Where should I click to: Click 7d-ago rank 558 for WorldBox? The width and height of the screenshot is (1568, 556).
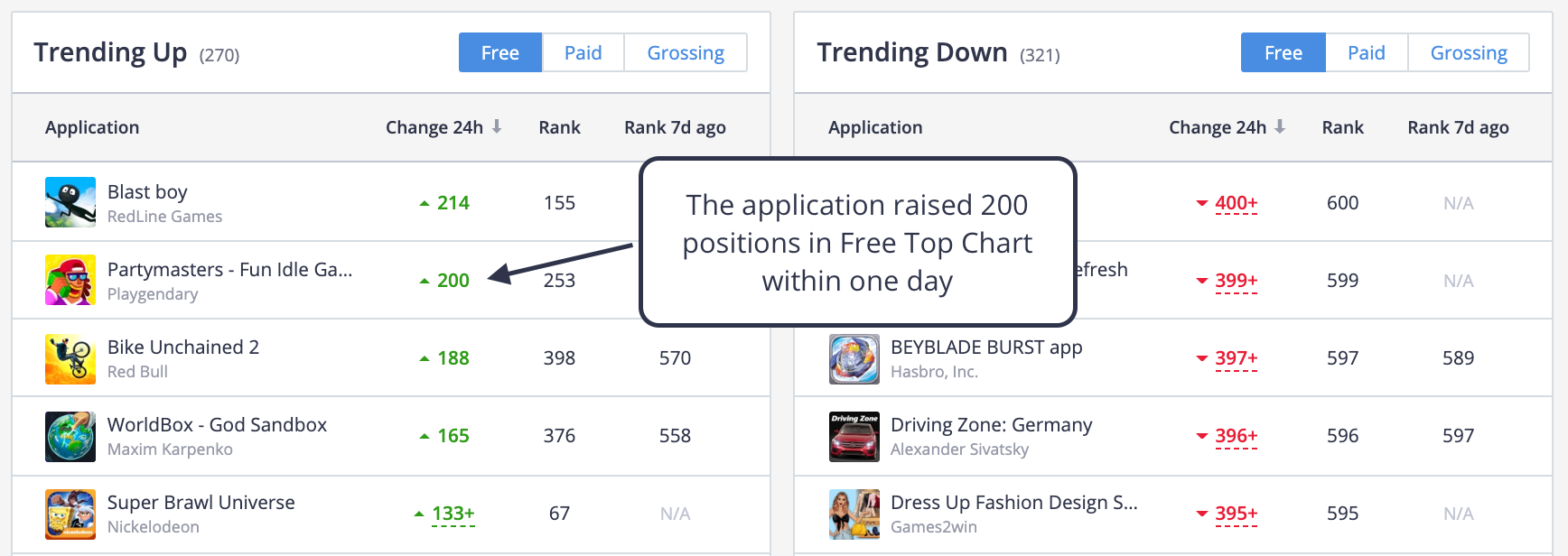pyautogui.click(x=675, y=436)
